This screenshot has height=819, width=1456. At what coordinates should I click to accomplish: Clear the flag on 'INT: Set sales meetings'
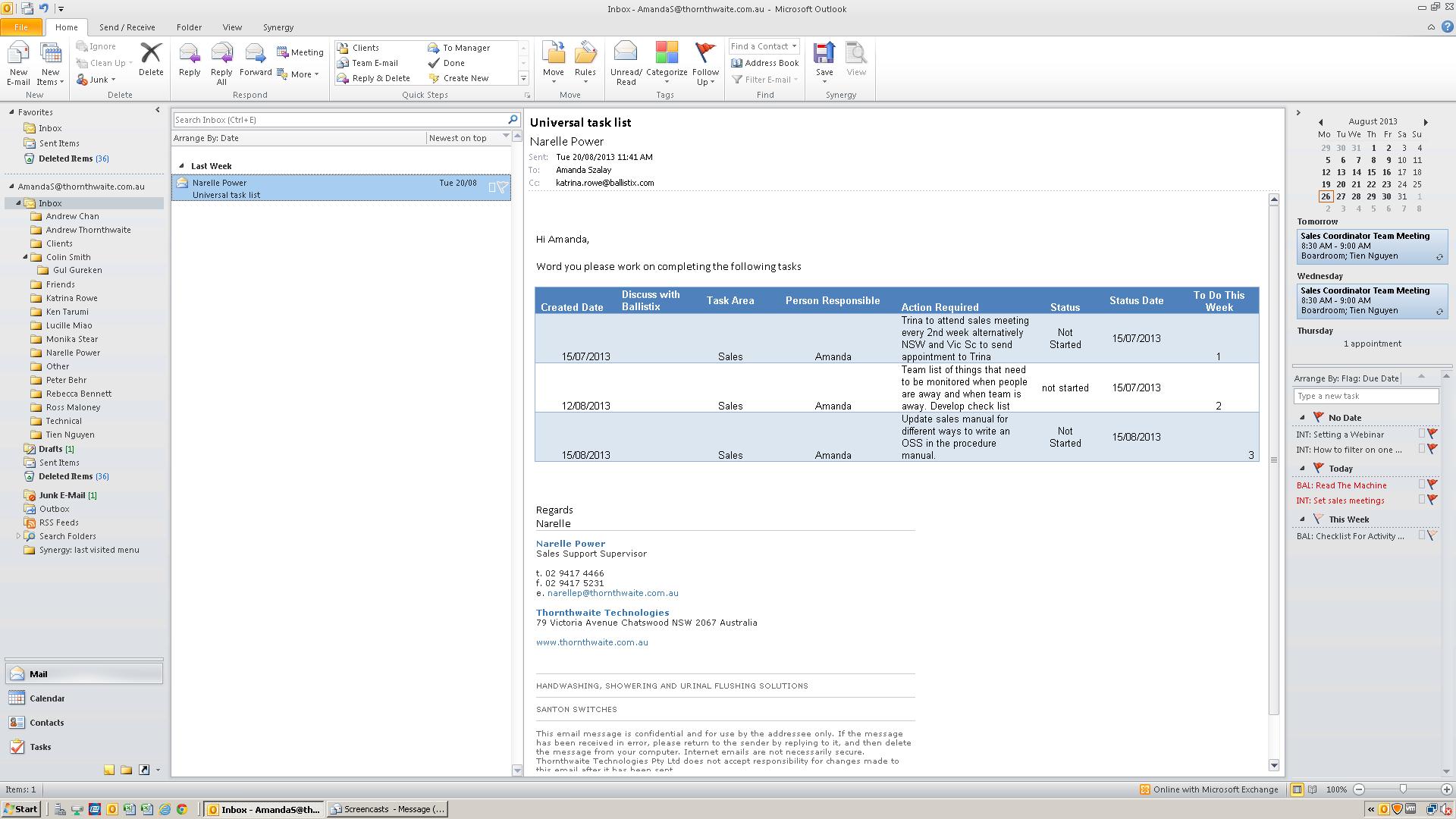pyautogui.click(x=1432, y=500)
